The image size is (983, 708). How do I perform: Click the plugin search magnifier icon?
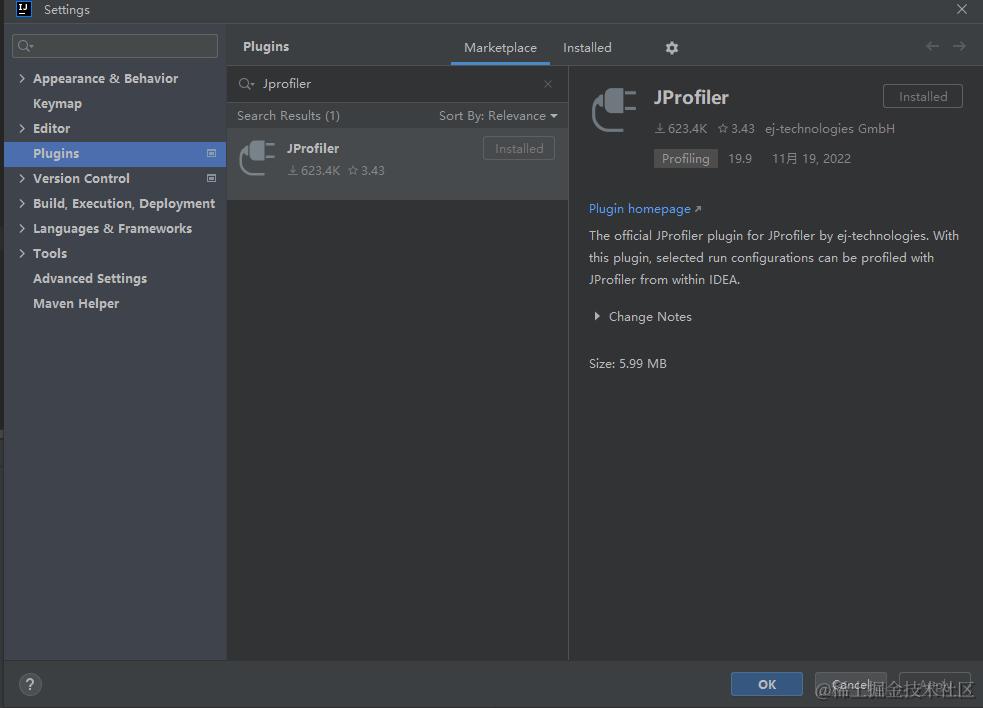click(246, 83)
